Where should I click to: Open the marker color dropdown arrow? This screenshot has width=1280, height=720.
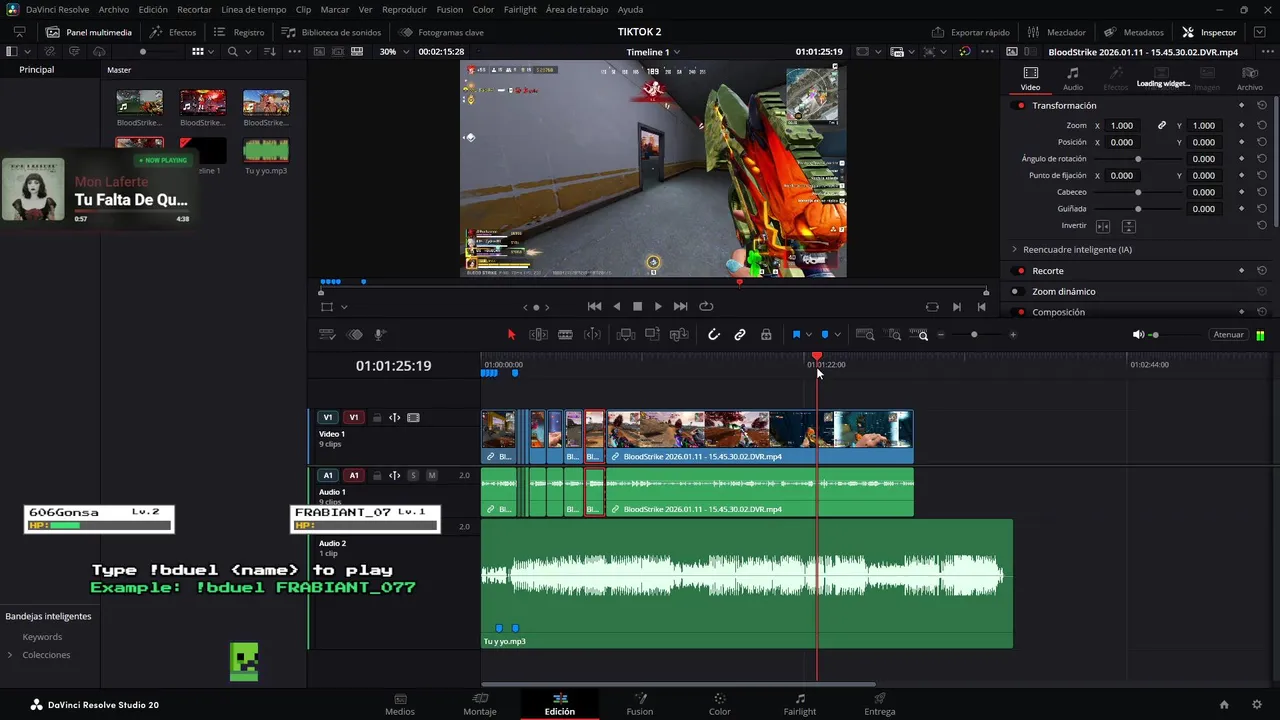click(x=837, y=335)
